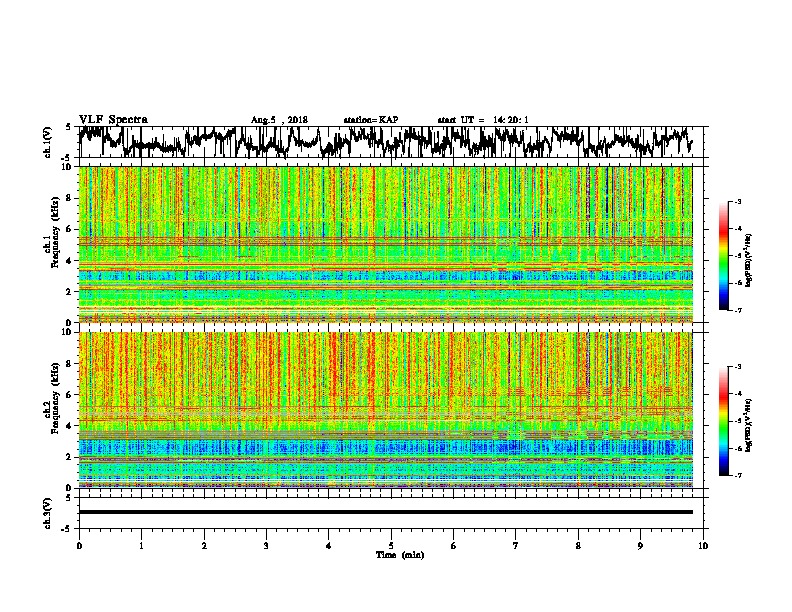
Task: Click the ch.2 spectrogram color scale bar
Action: point(723,421)
